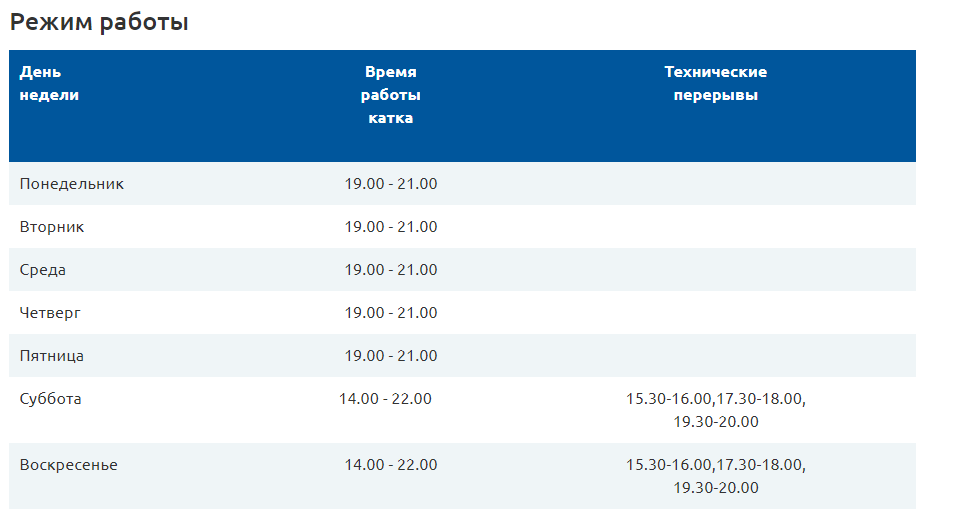Select the Среда row label
This screenshot has height=526, width=953.
pos(43,270)
